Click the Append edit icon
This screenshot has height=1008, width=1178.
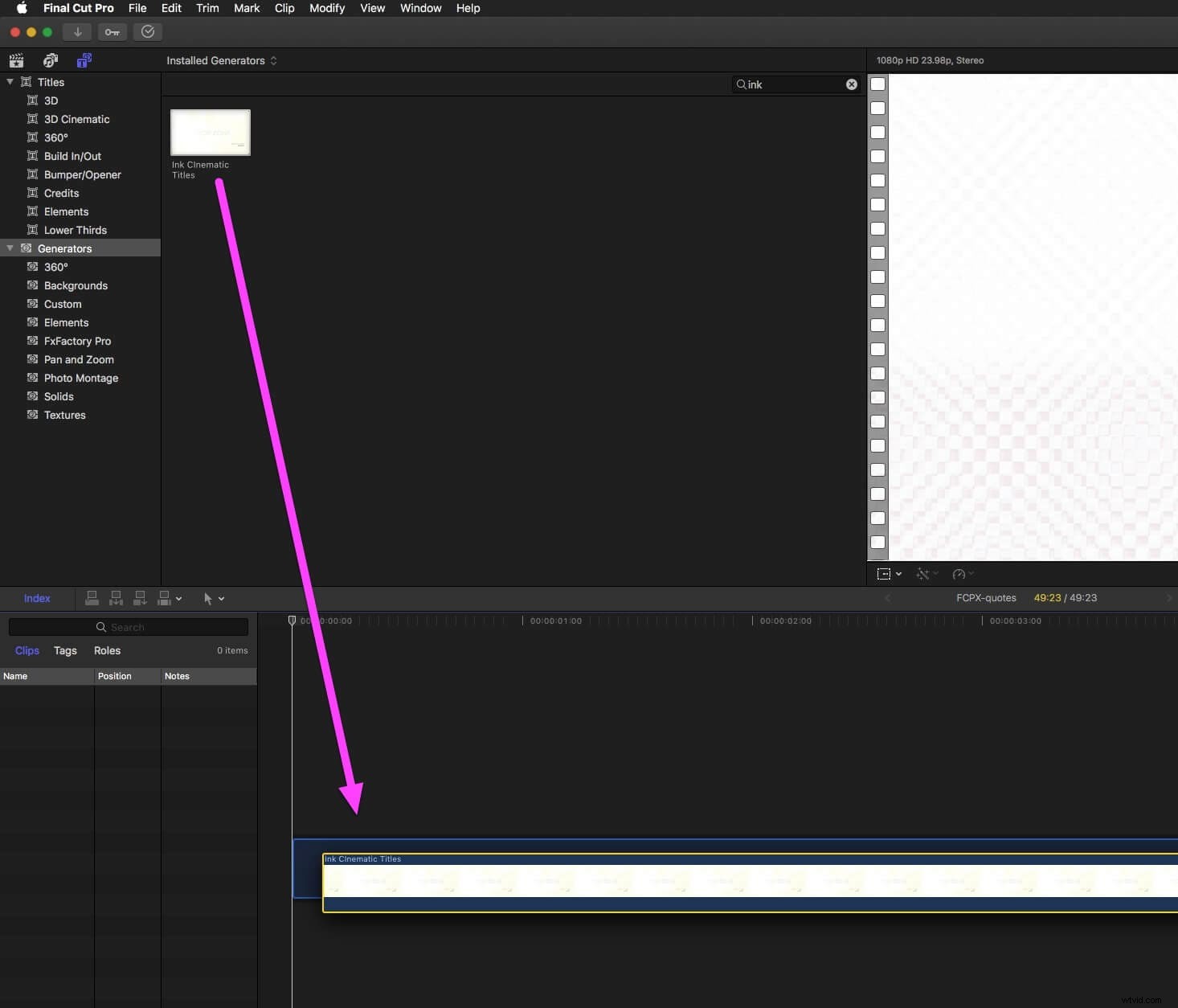pyautogui.click(x=140, y=599)
